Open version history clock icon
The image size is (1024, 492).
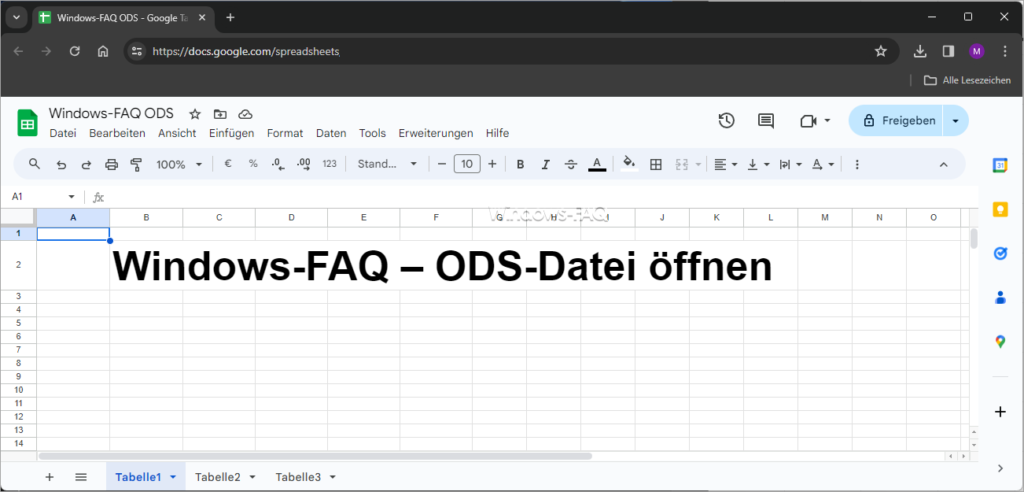coord(726,121)
